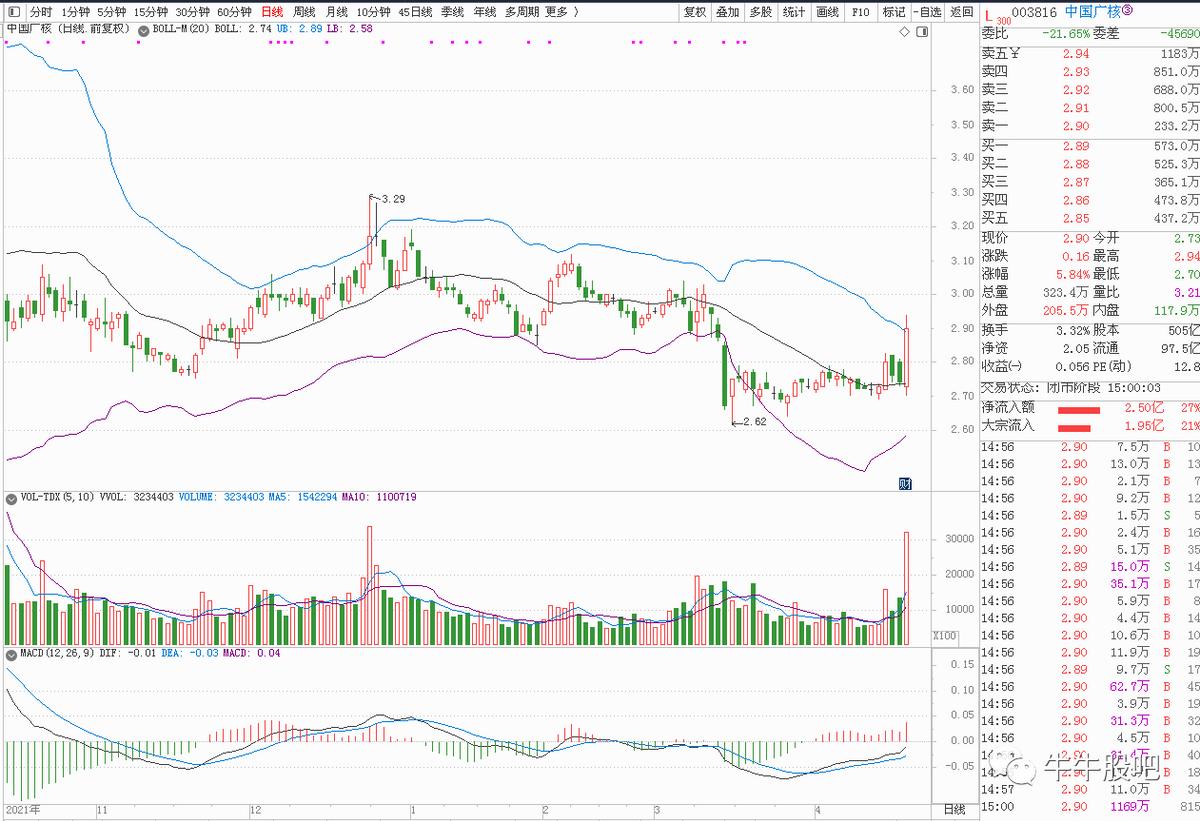Remove stock via -自选 button
This screenshot has height=821, width=1200.
(x=927, y=12)
